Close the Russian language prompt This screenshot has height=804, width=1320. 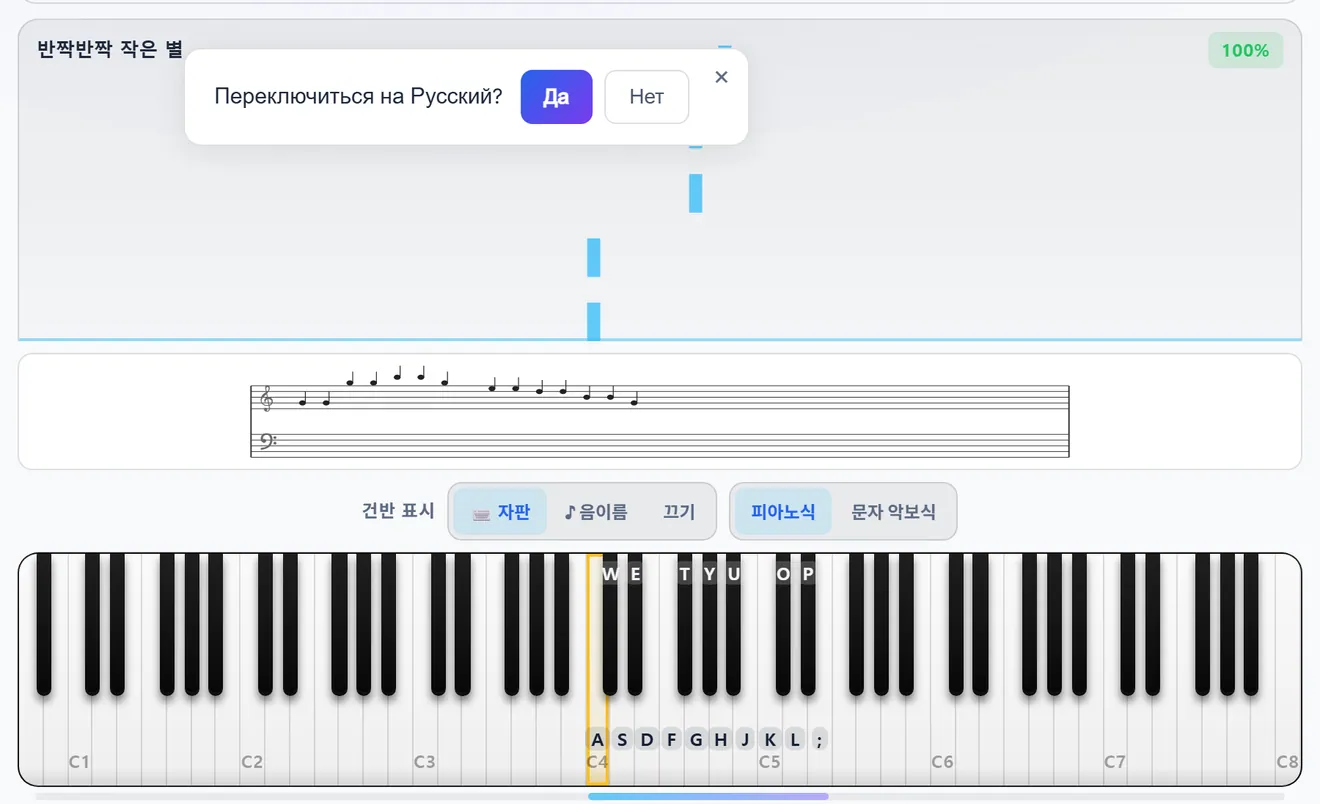coord(721,77)
